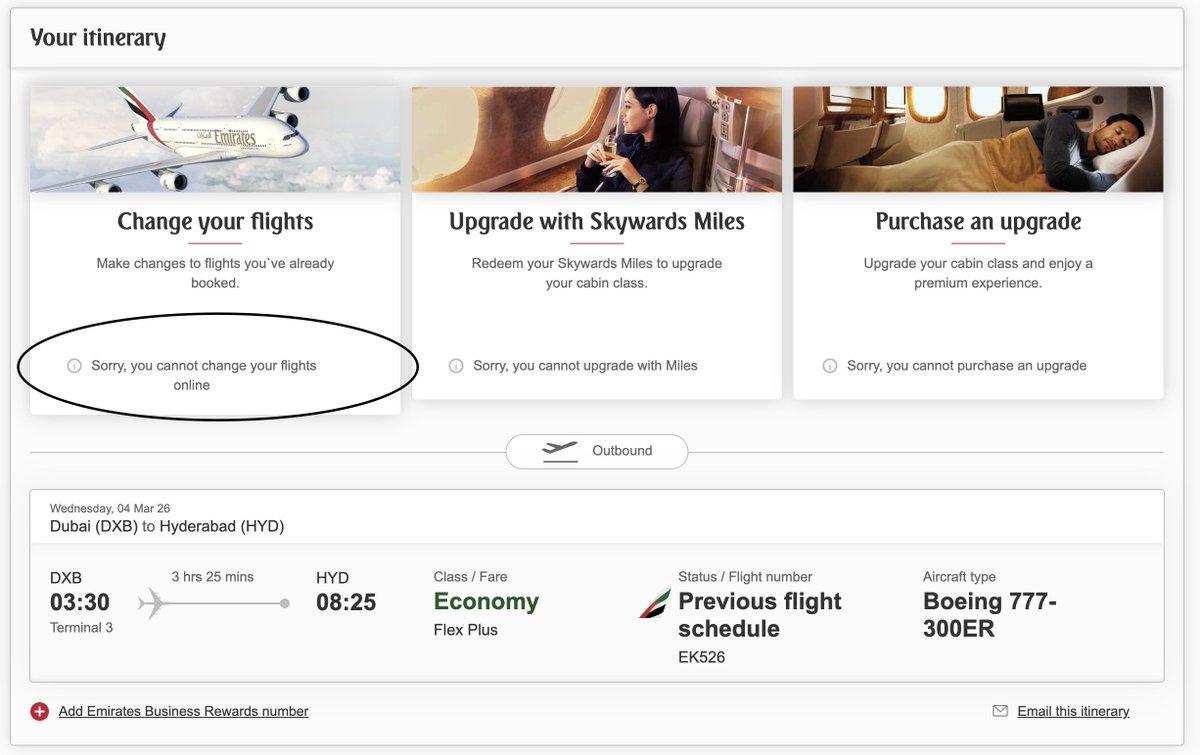
Task: Click the takeoff plane icon in Outbound pill
Action: pos(560,451)
